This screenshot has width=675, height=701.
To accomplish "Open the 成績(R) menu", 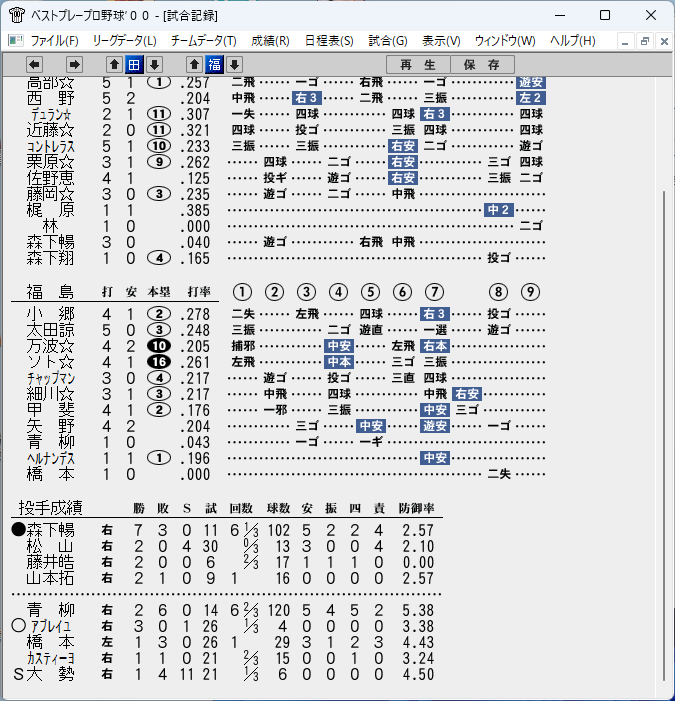I will pos(270,41).
